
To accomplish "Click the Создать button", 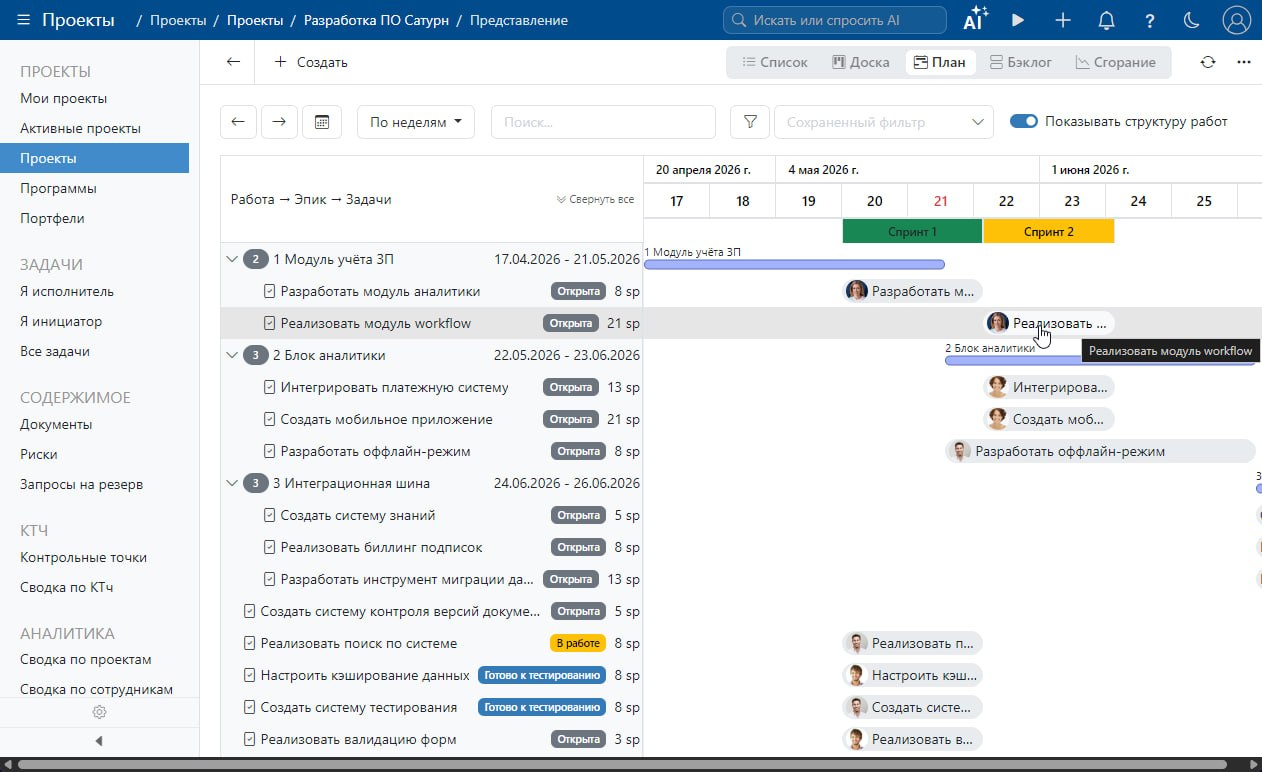I will (x=311, y=62).
